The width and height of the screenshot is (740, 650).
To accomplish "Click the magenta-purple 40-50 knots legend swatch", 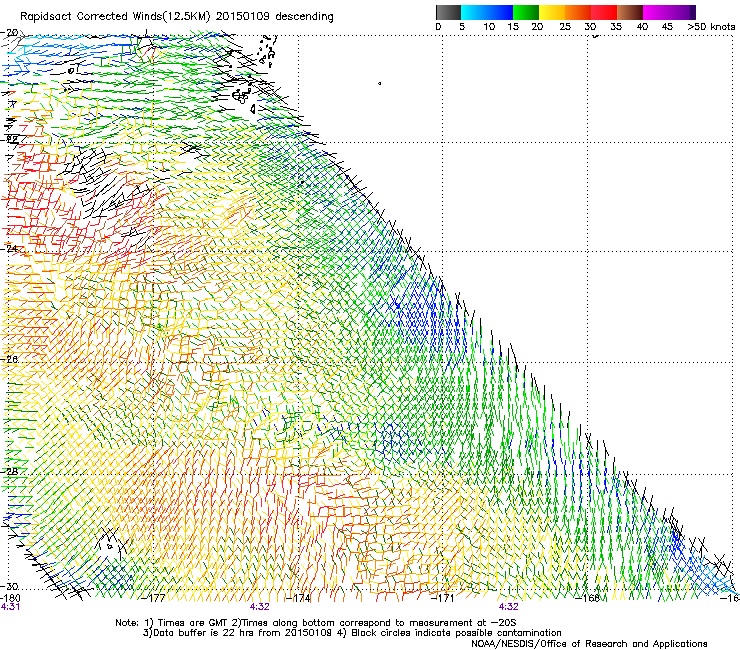I will point(669,12).
